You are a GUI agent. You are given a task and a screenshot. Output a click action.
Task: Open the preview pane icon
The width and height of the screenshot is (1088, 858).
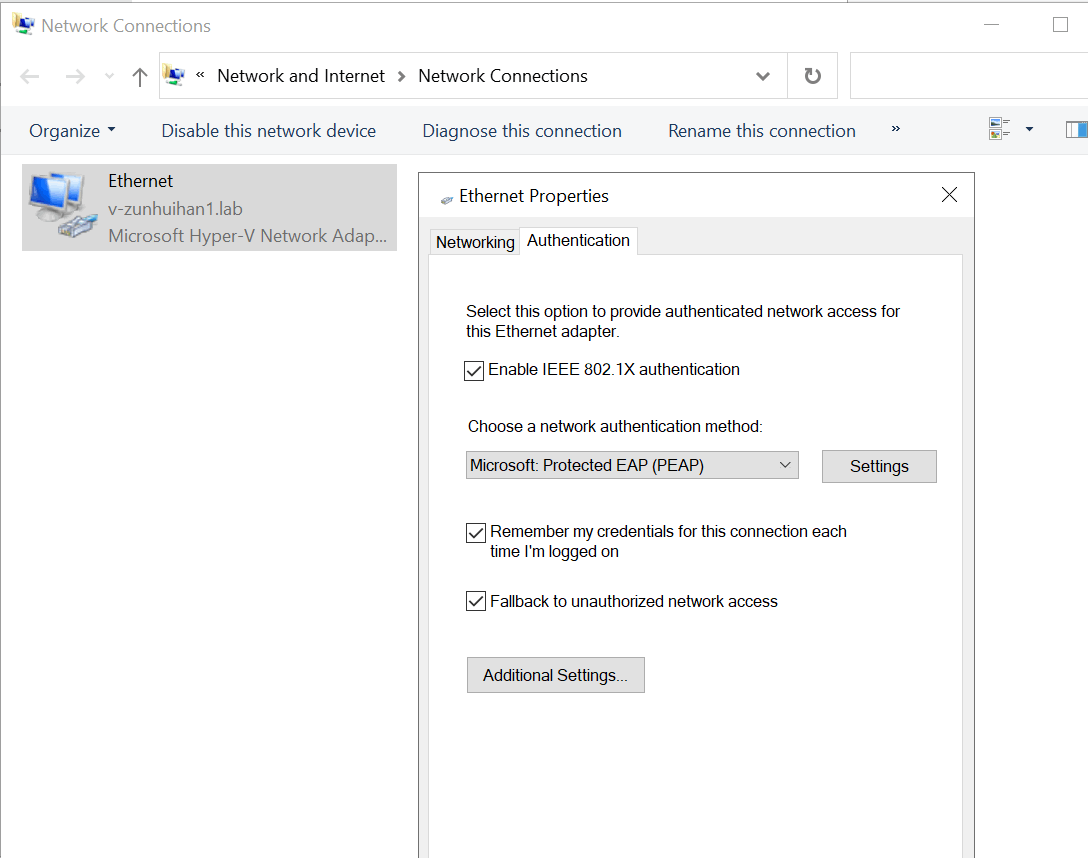(1076, 129)
